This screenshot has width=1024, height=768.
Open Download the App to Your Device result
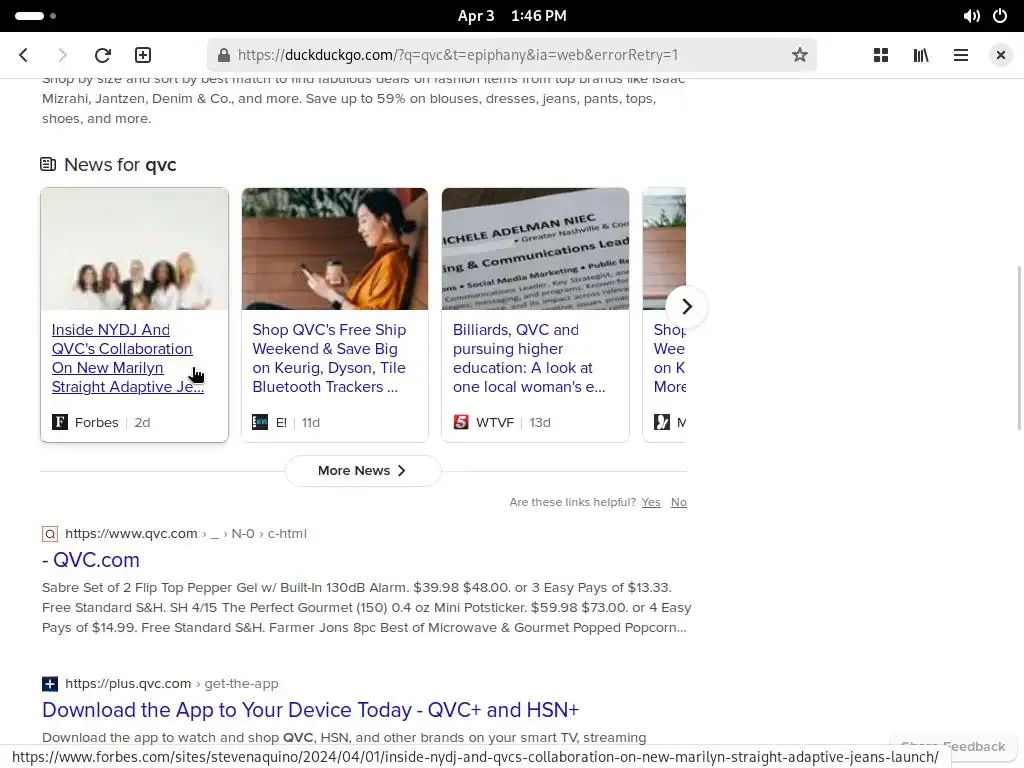[x=310, y=710]
